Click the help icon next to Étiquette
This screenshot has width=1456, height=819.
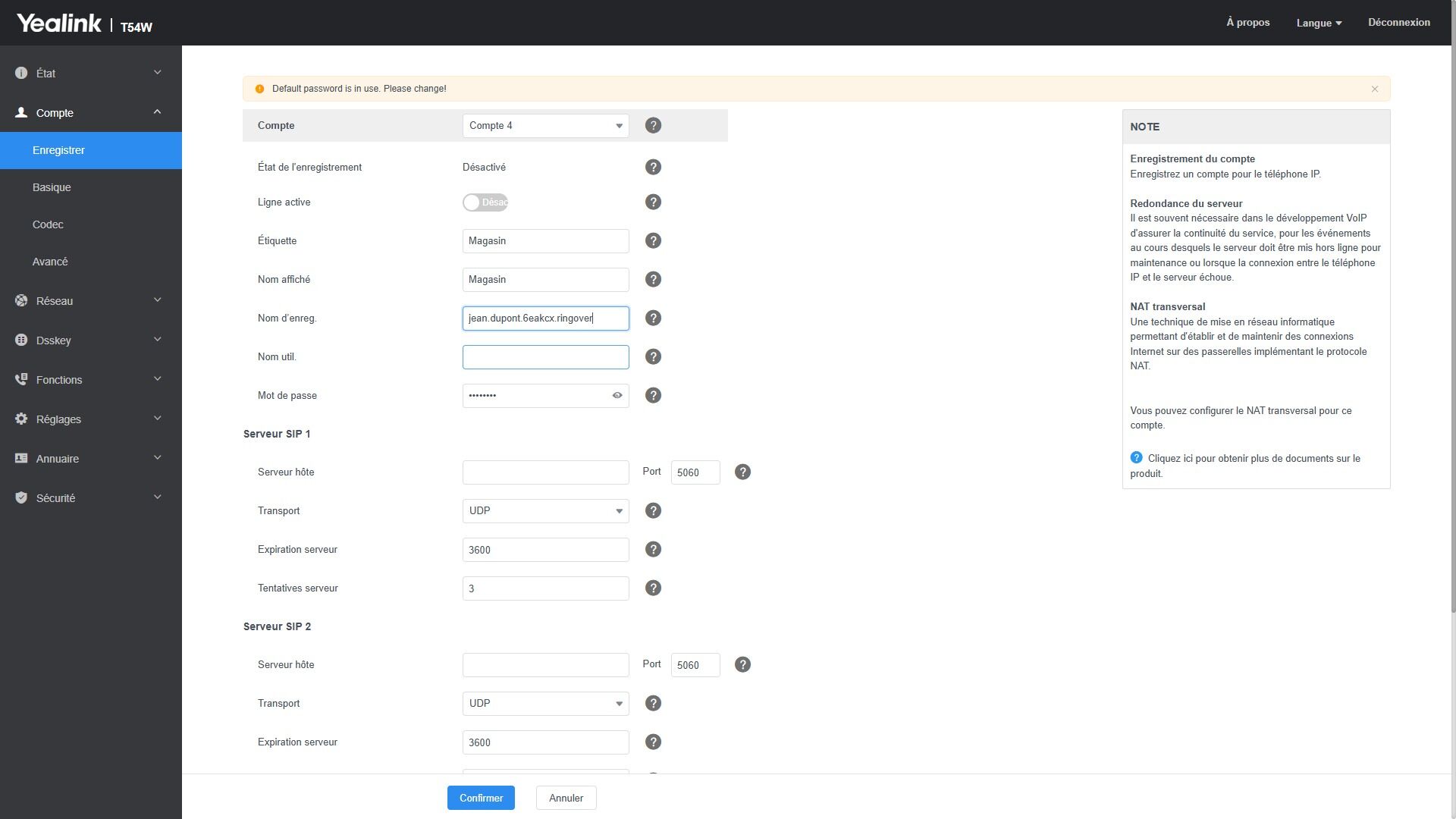coord(653,240)
